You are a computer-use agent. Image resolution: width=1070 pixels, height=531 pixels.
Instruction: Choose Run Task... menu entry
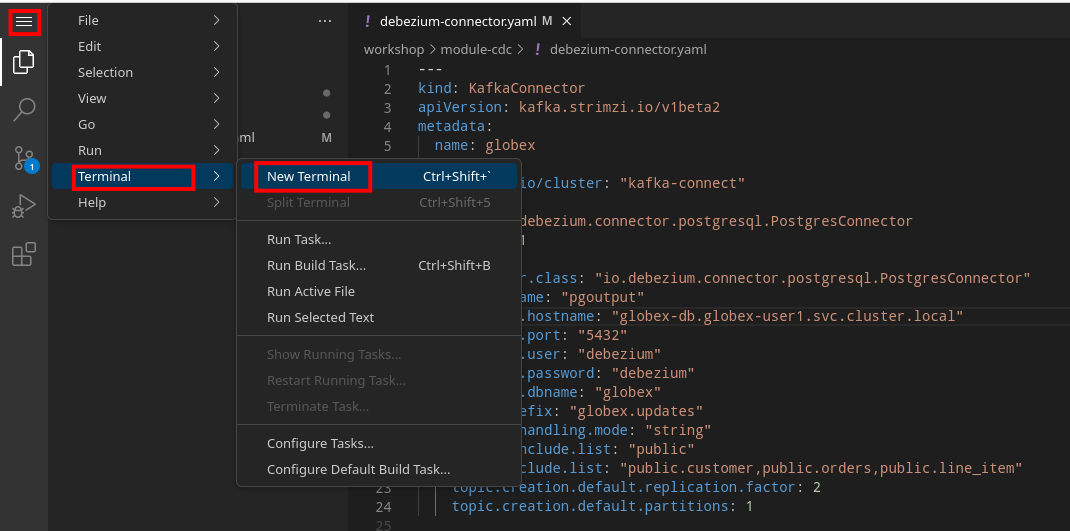point(379,240)
